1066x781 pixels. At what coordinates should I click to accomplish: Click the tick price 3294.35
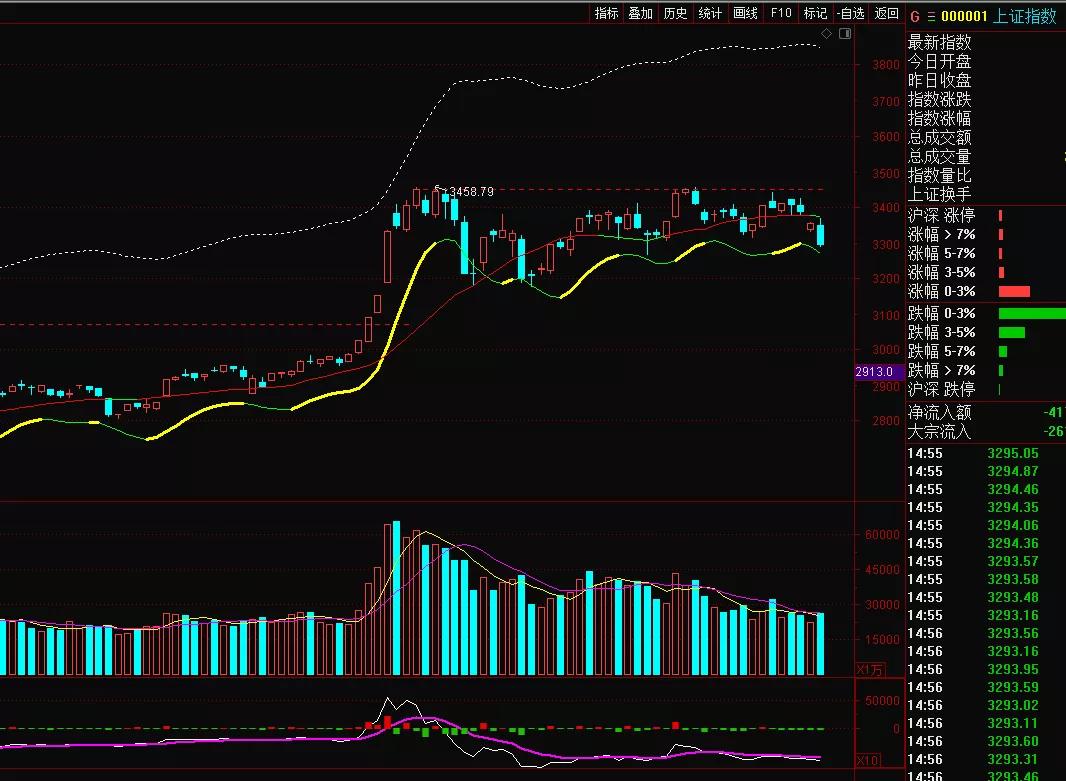coord(1013,507)
